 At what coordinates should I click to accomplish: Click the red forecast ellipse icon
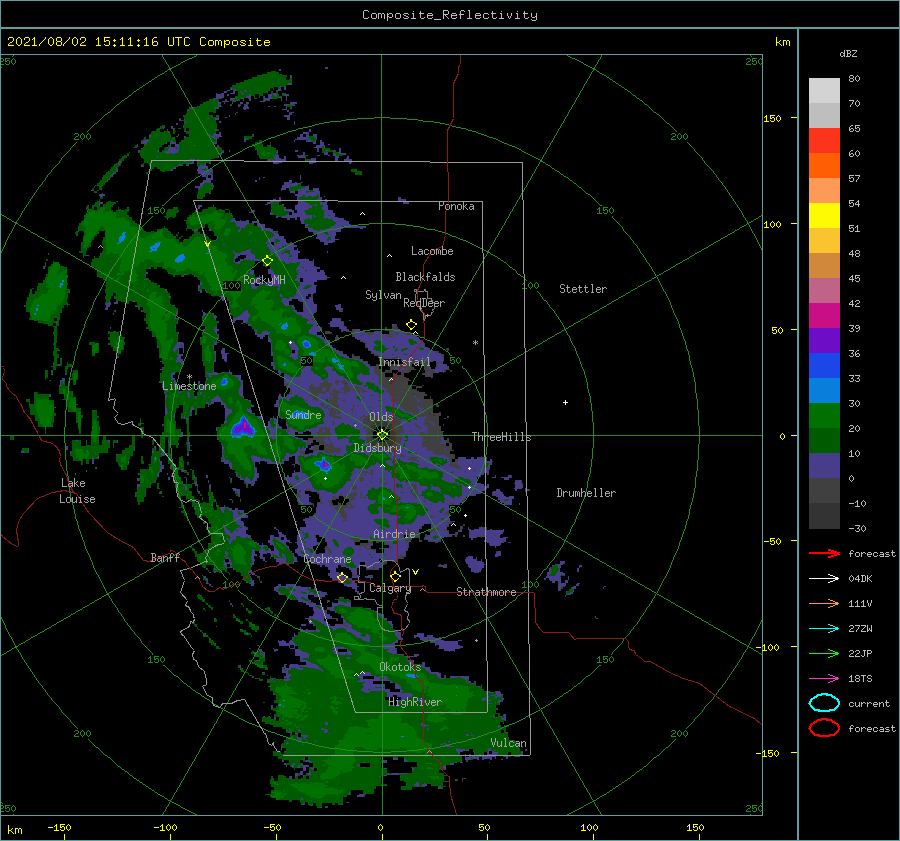[x=824, y=728]
